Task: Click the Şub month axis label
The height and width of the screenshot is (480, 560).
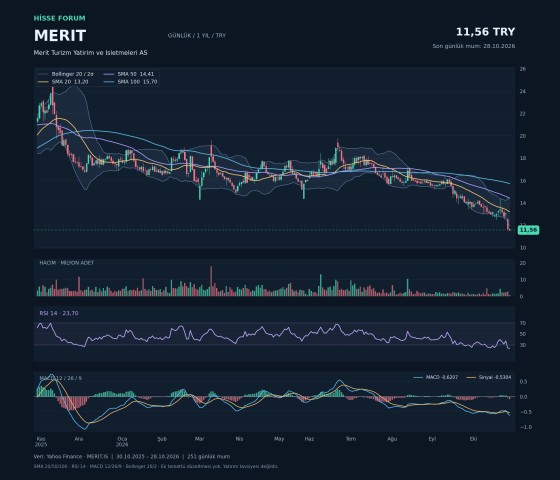Action: [162, 439]
